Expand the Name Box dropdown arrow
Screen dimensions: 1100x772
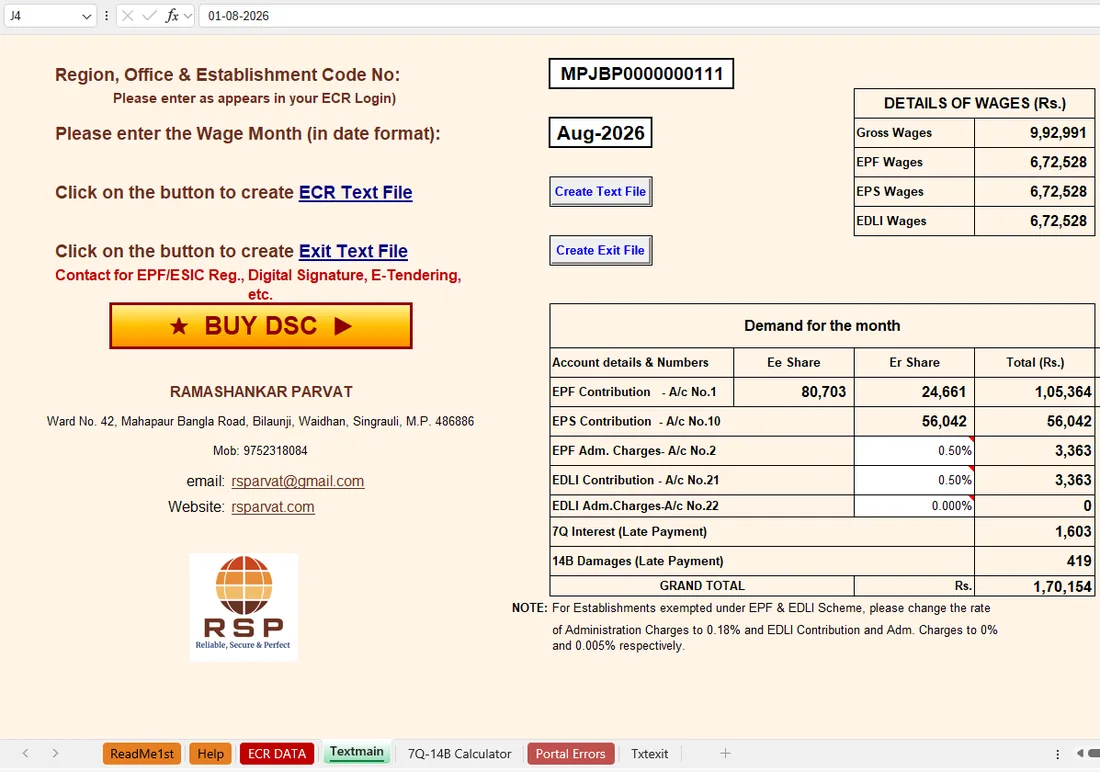pos(86,16)
